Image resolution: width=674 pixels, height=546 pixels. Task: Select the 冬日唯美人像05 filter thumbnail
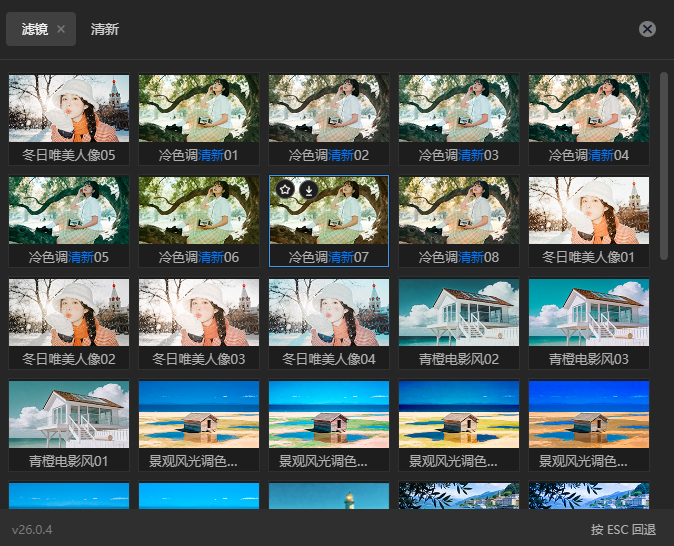click(69, 108)
